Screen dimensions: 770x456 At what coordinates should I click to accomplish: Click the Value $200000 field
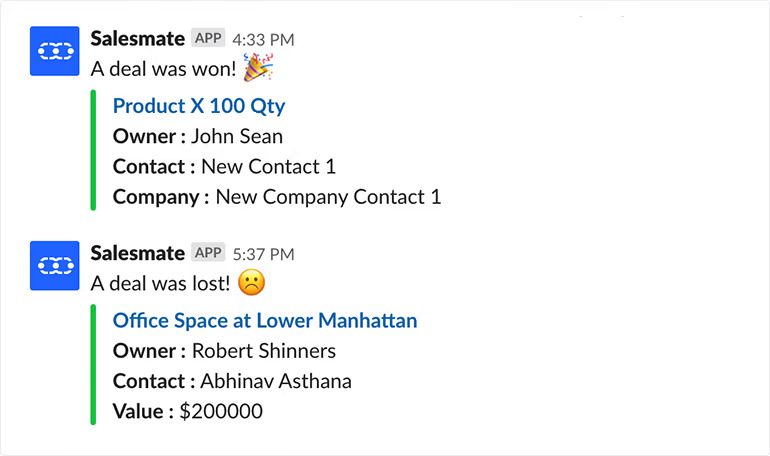click(188, 411)
